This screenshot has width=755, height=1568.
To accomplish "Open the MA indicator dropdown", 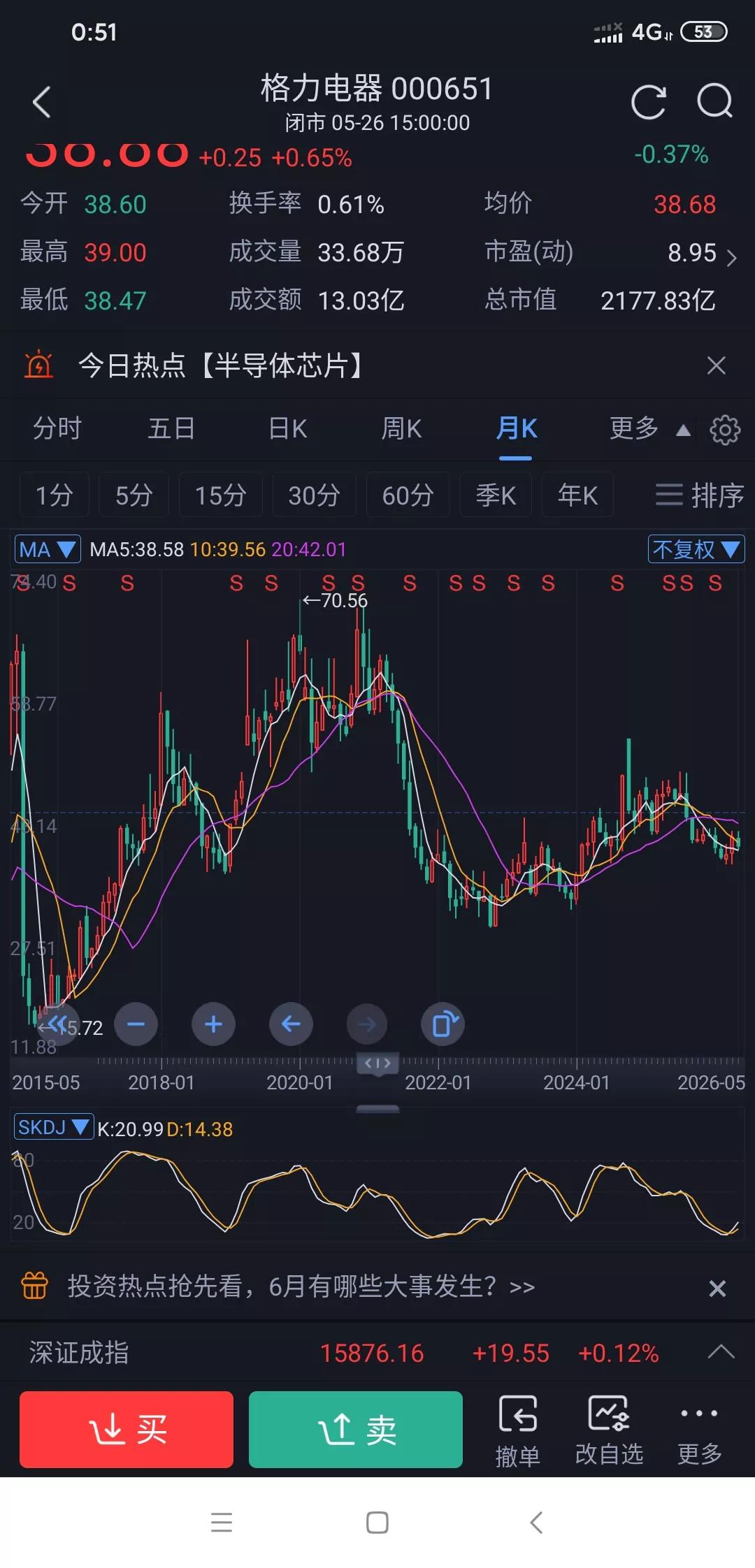I will [x=48, y=549].
